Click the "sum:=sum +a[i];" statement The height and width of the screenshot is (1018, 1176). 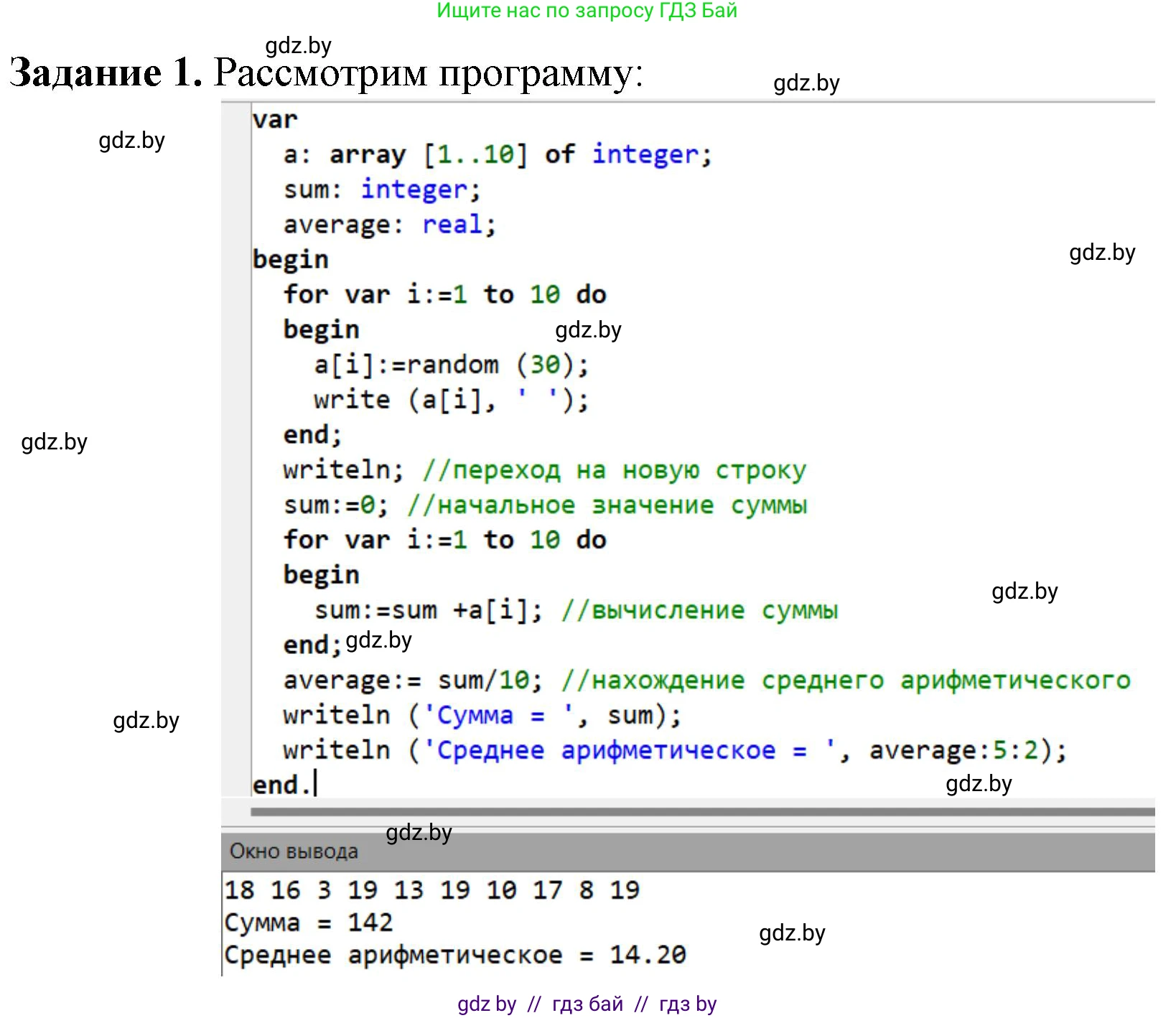click(428, 610)
